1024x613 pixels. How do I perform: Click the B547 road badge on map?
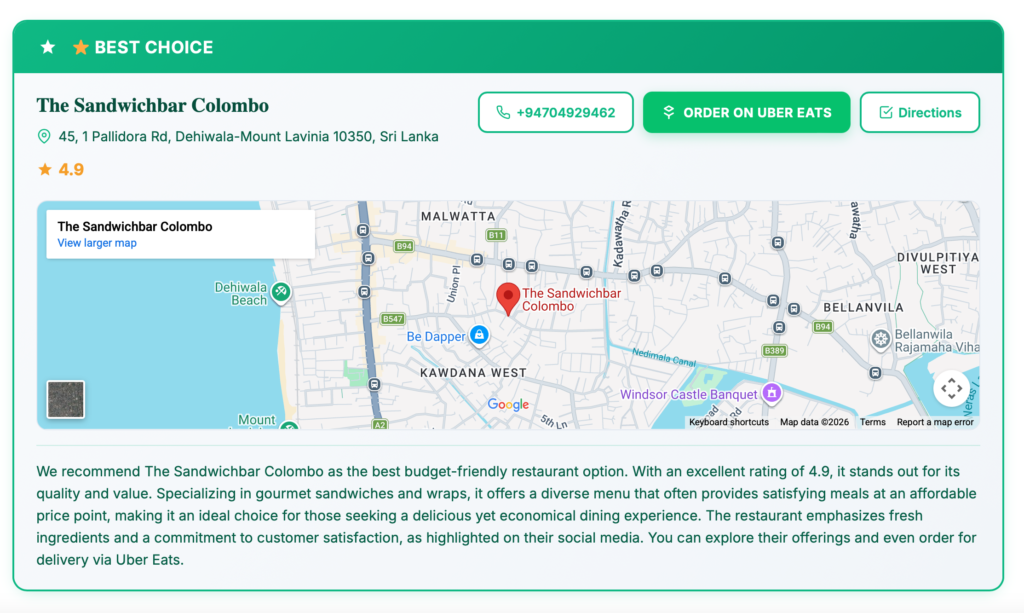coord(392,319)
